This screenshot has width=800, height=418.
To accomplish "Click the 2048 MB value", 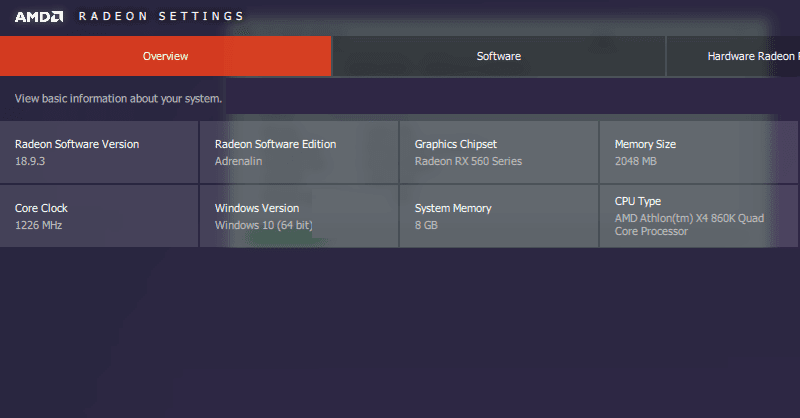I will [x=636, y=161].
